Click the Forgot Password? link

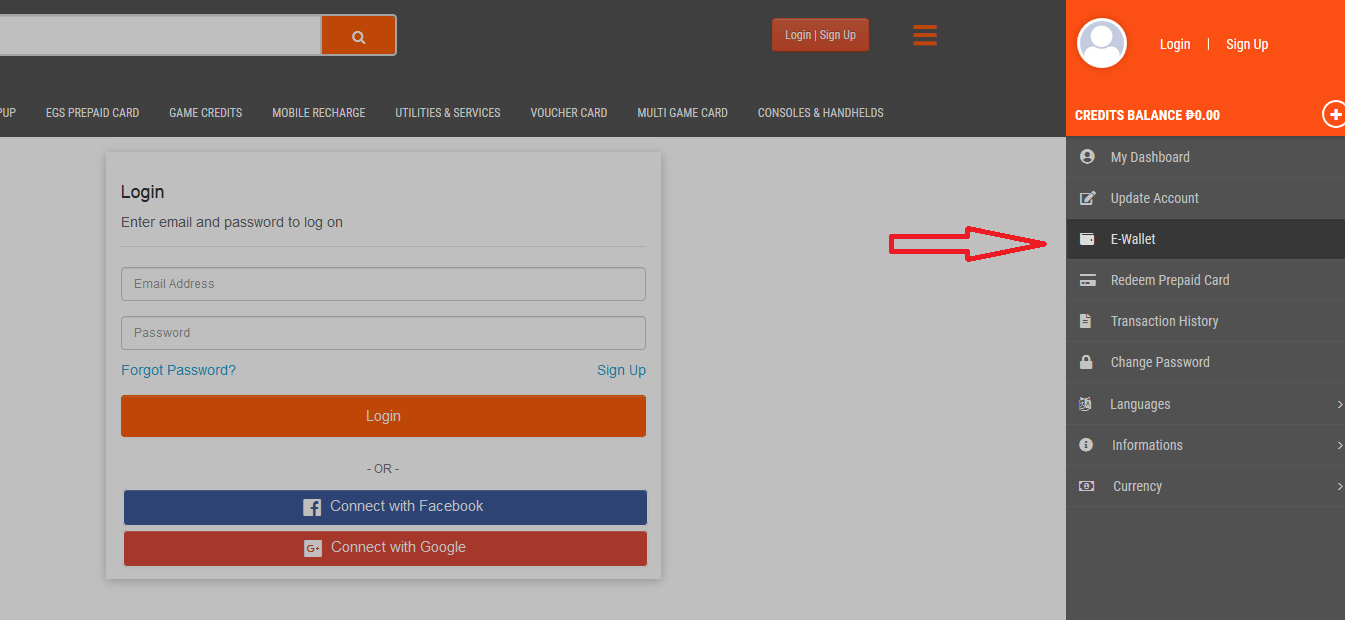(178, 370)
